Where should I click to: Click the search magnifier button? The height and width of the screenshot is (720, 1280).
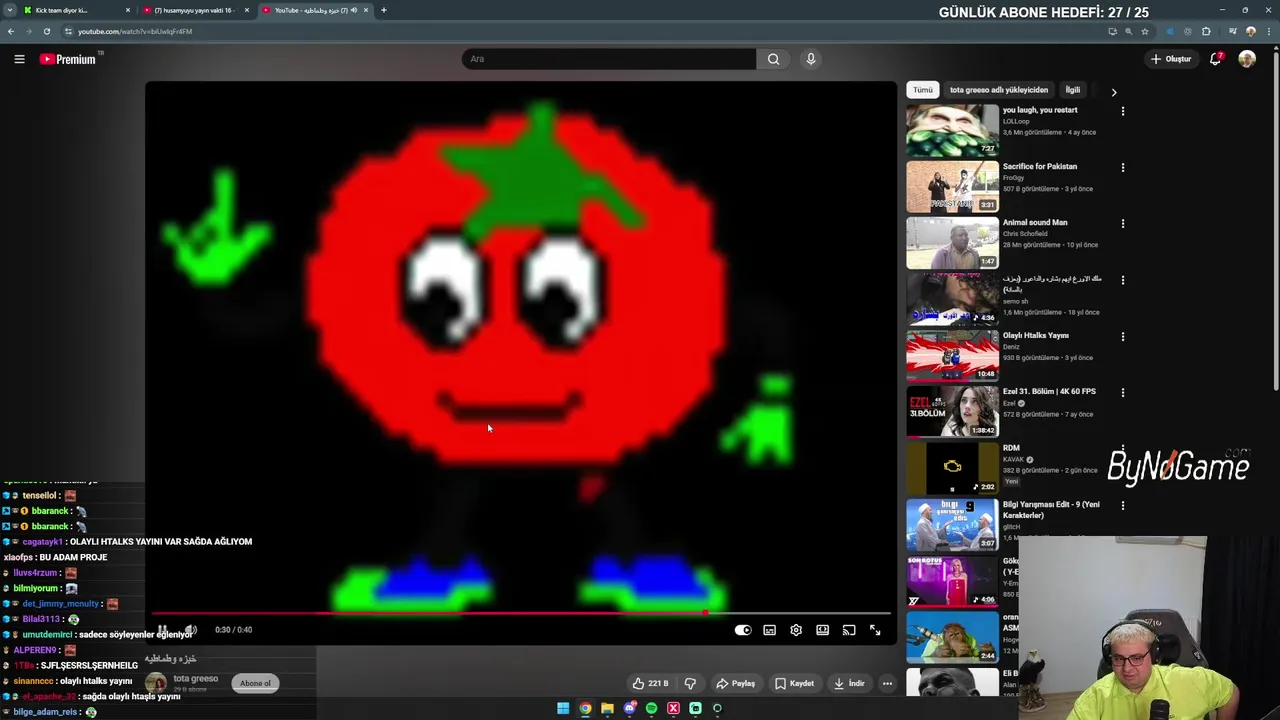(x=773, y=59)
